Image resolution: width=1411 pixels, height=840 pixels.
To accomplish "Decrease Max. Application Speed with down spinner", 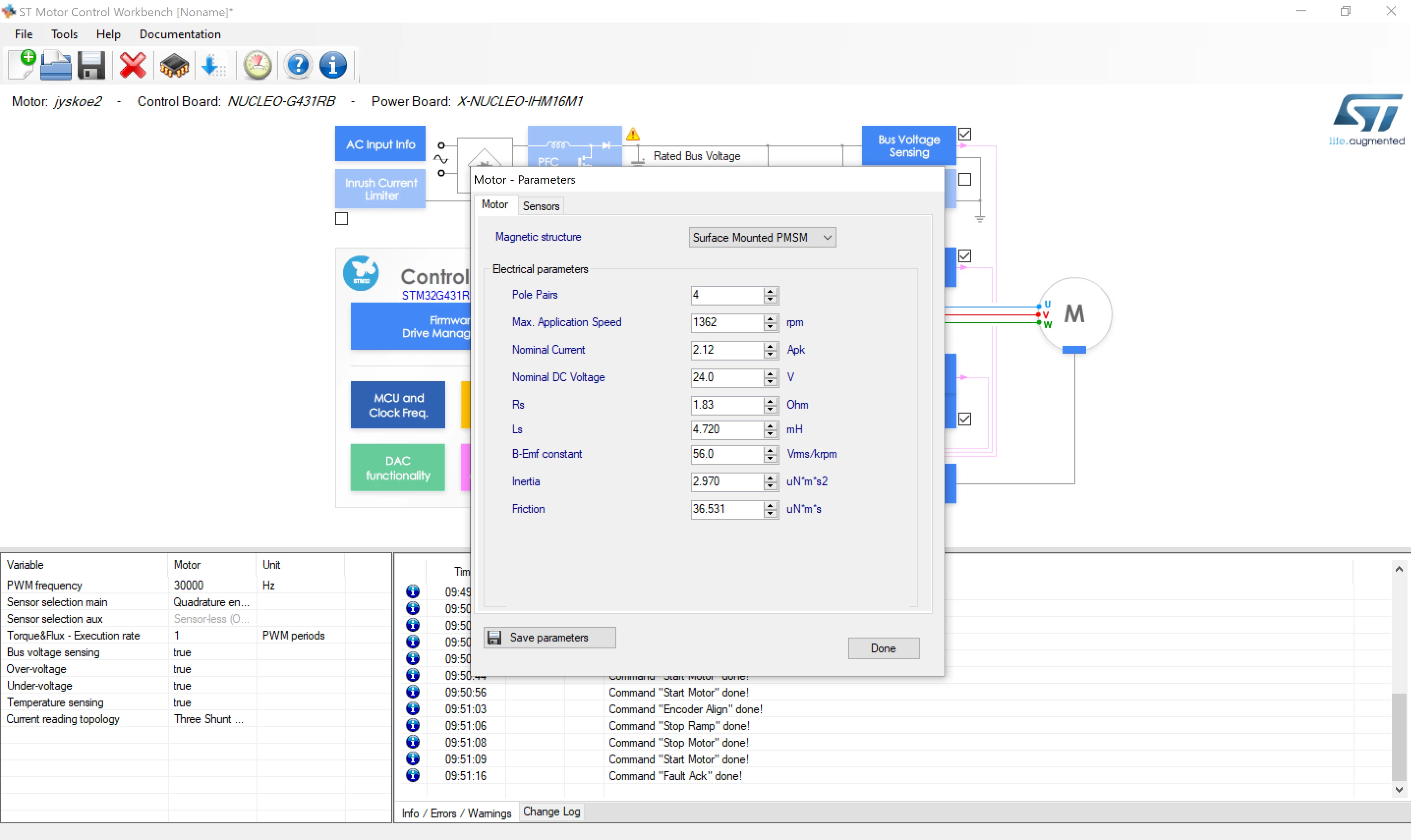I will click(x=770, y=327).
